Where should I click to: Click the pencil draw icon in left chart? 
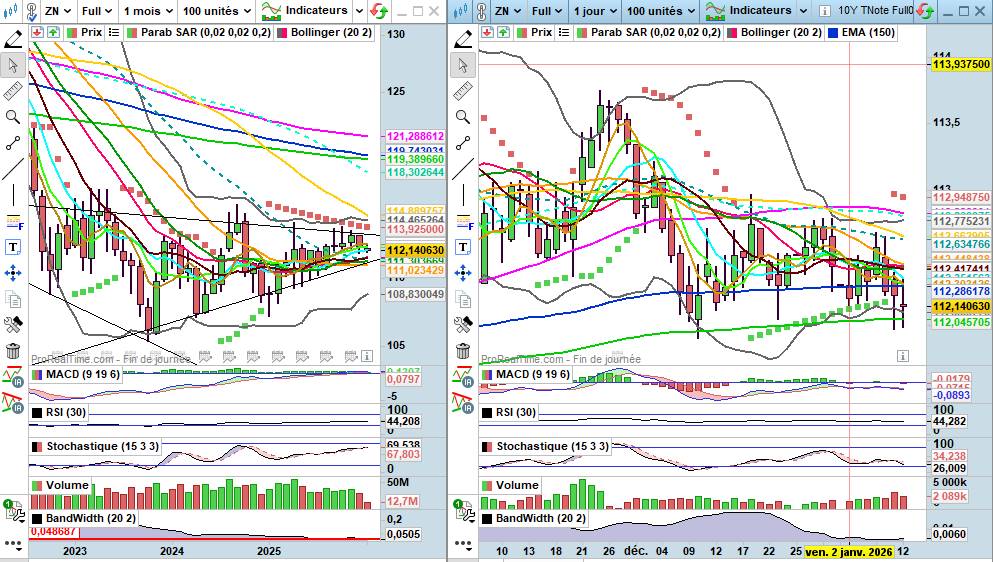coord(13,39)
